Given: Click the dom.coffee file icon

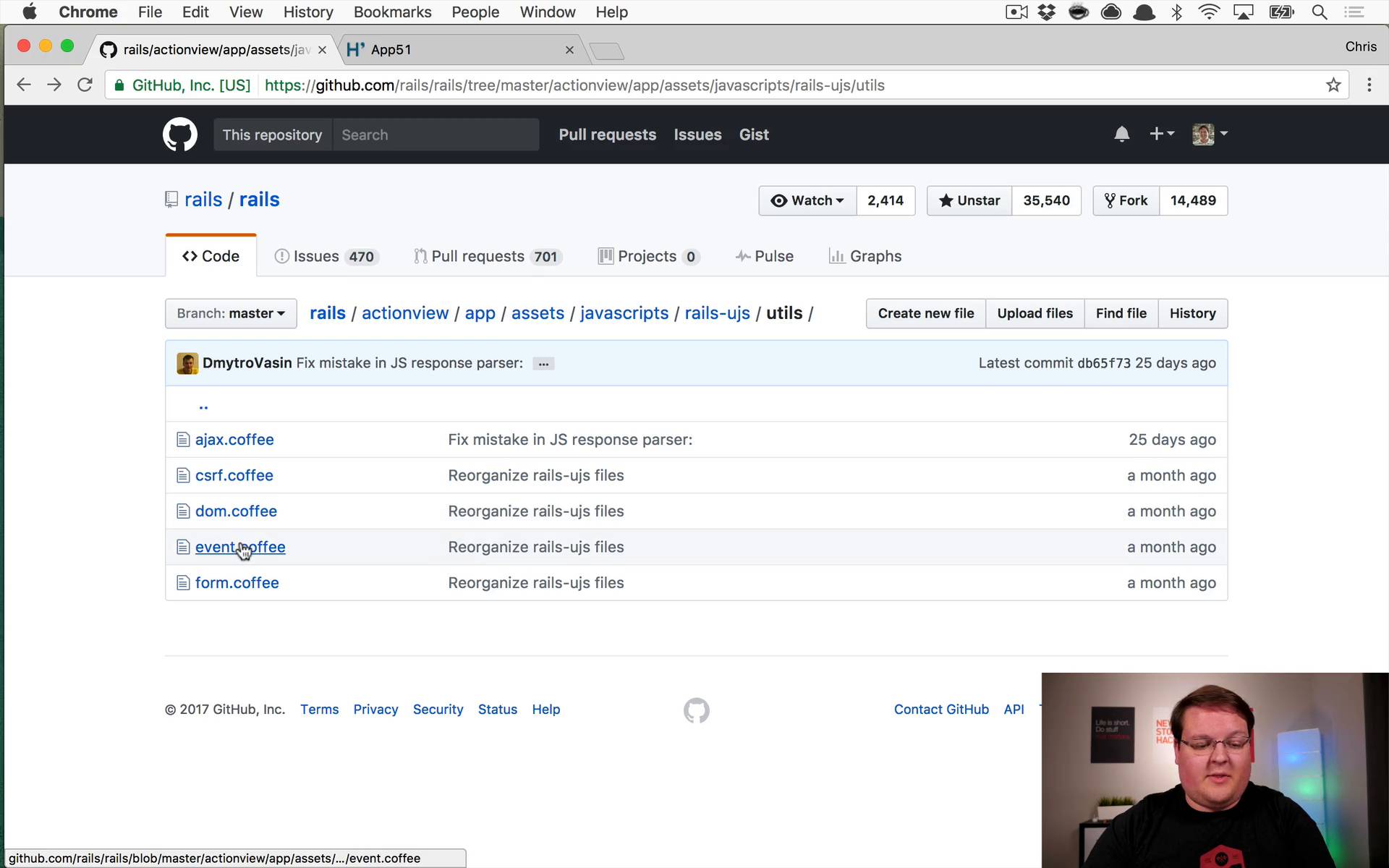Looking at the screenshot, I should click(x=183, y=511).
